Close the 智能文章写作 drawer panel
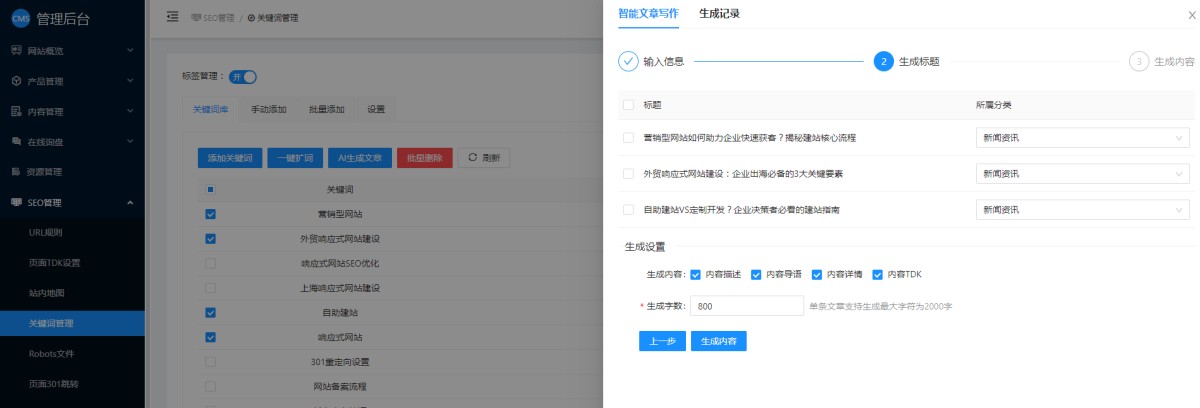 [1190, 15]
